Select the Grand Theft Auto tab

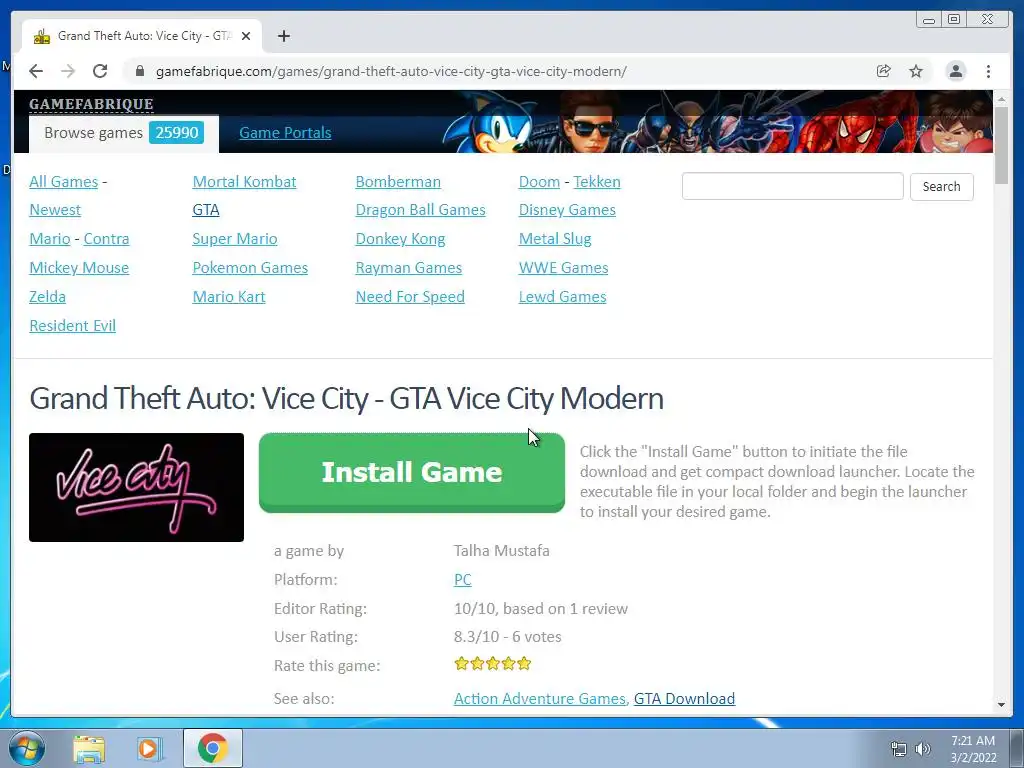[x=142, y=36]
